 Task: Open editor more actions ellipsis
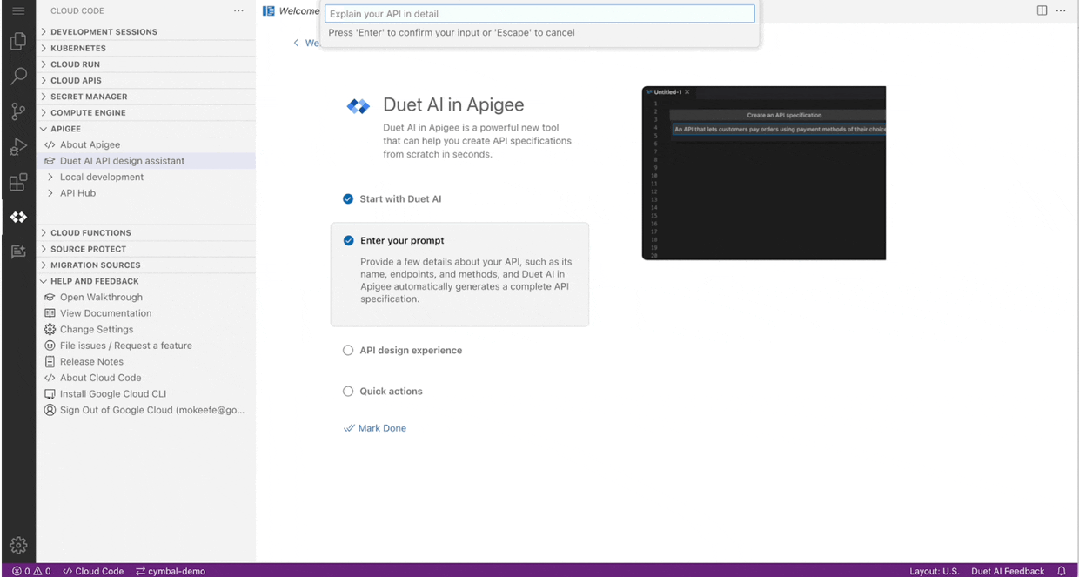click(x=1060, y=10)
